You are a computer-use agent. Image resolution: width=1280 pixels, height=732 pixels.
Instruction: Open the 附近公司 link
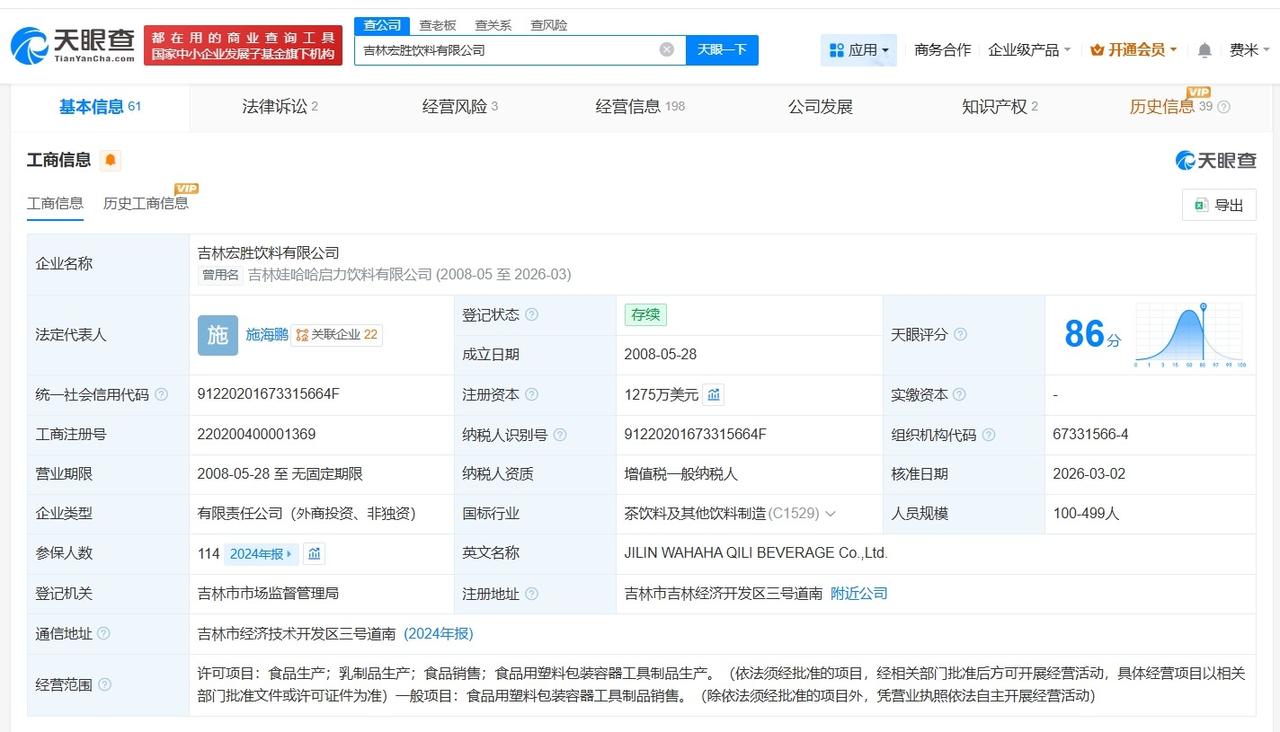859,593
